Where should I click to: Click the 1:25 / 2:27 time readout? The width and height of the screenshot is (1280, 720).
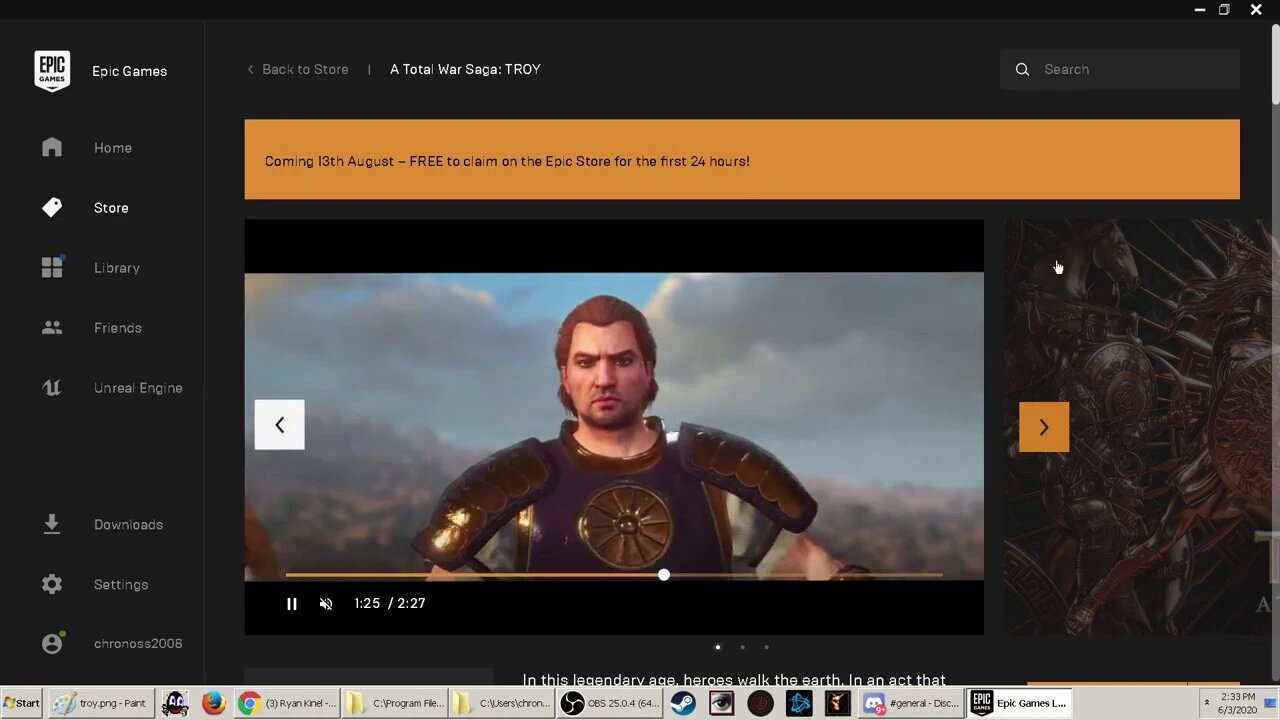(390, 603)
